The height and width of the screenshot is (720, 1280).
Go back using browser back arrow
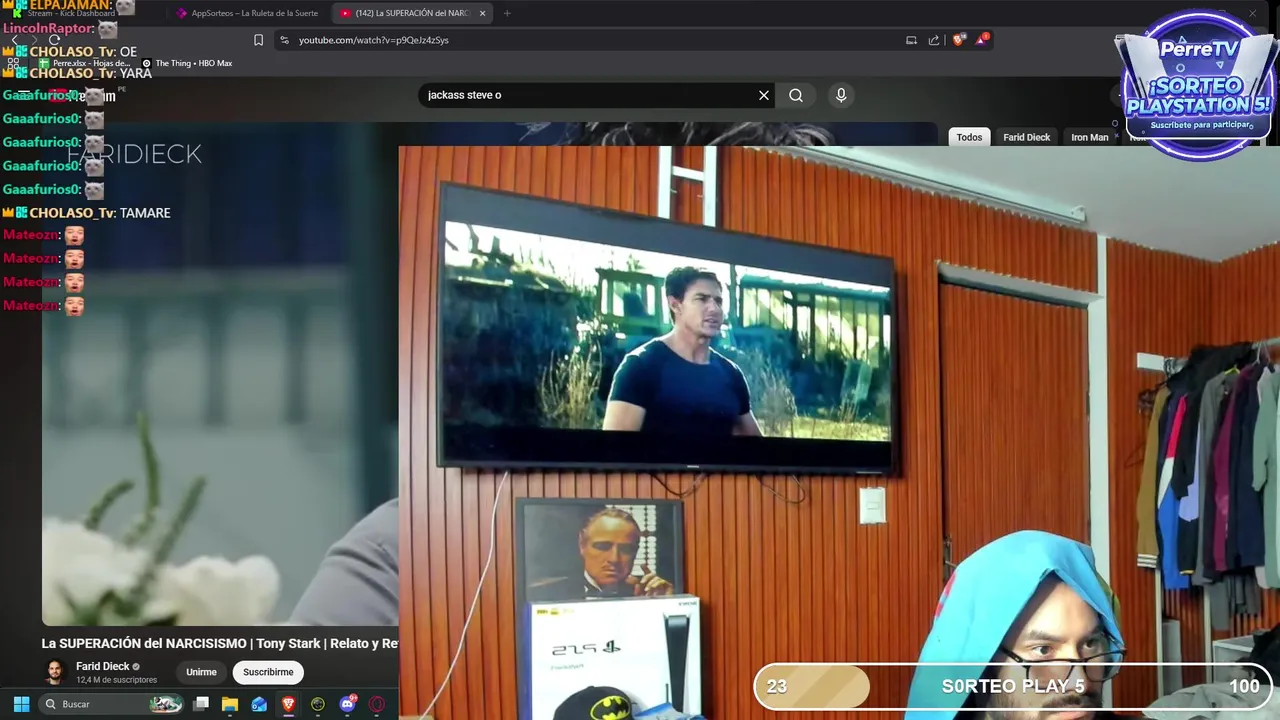14,40
